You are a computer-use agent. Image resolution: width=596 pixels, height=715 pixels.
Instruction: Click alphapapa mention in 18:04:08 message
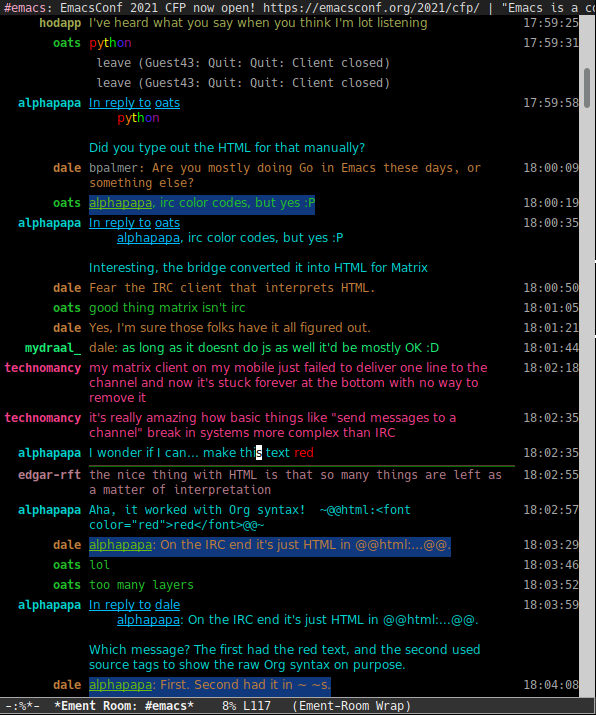[x=120, y=685]
